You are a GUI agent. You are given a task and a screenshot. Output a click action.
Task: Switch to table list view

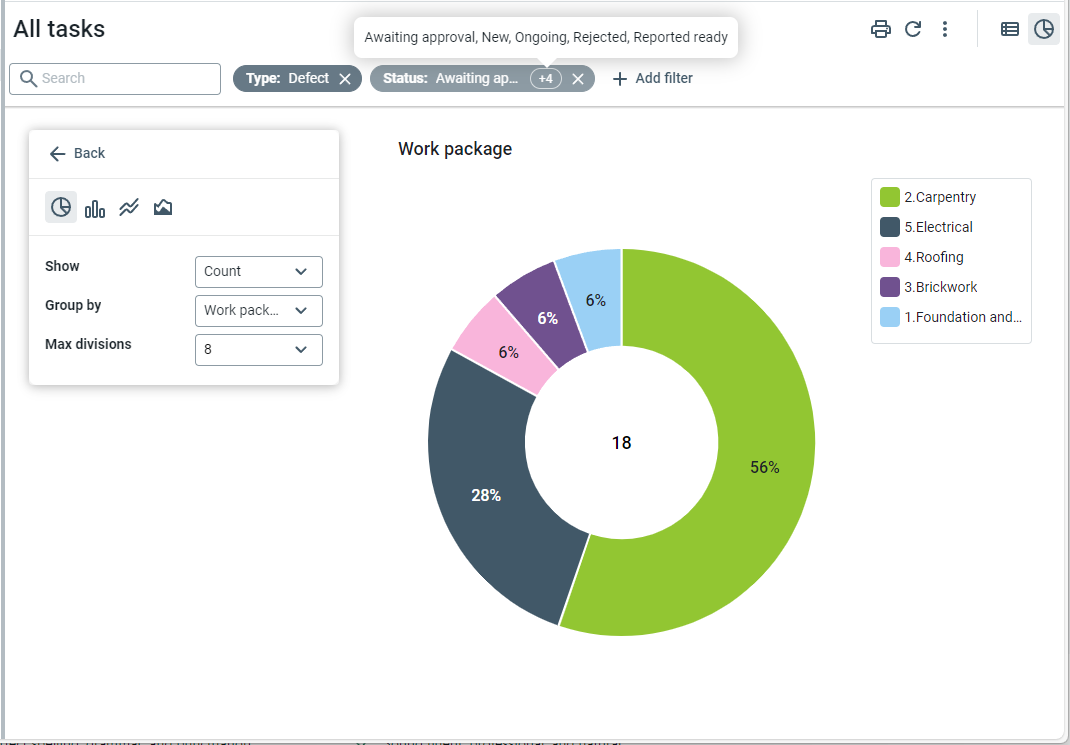click(x=1010, y=29)
